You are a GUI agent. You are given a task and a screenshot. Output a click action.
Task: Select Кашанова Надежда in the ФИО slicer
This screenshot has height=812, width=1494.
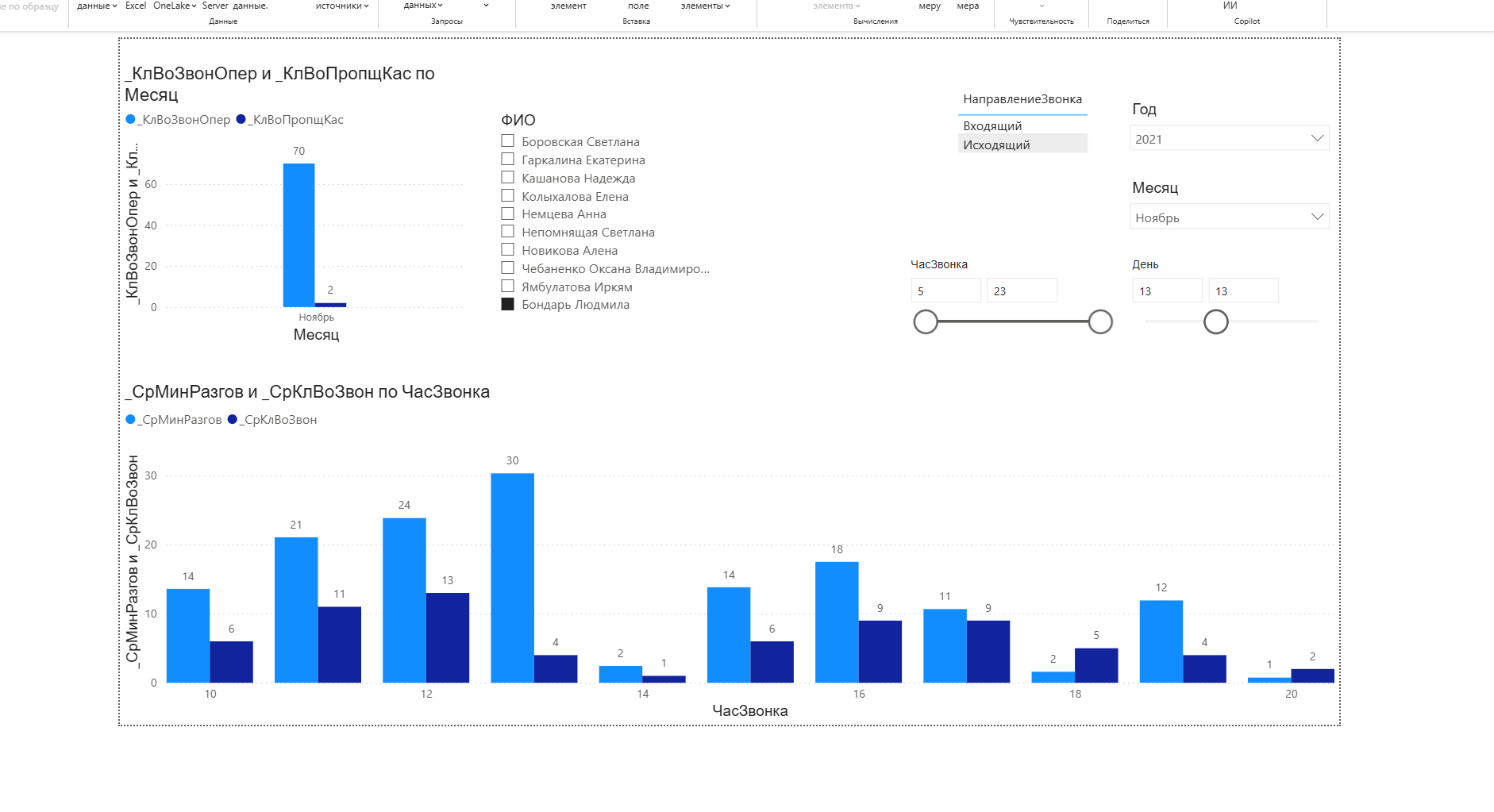point(508,178)
